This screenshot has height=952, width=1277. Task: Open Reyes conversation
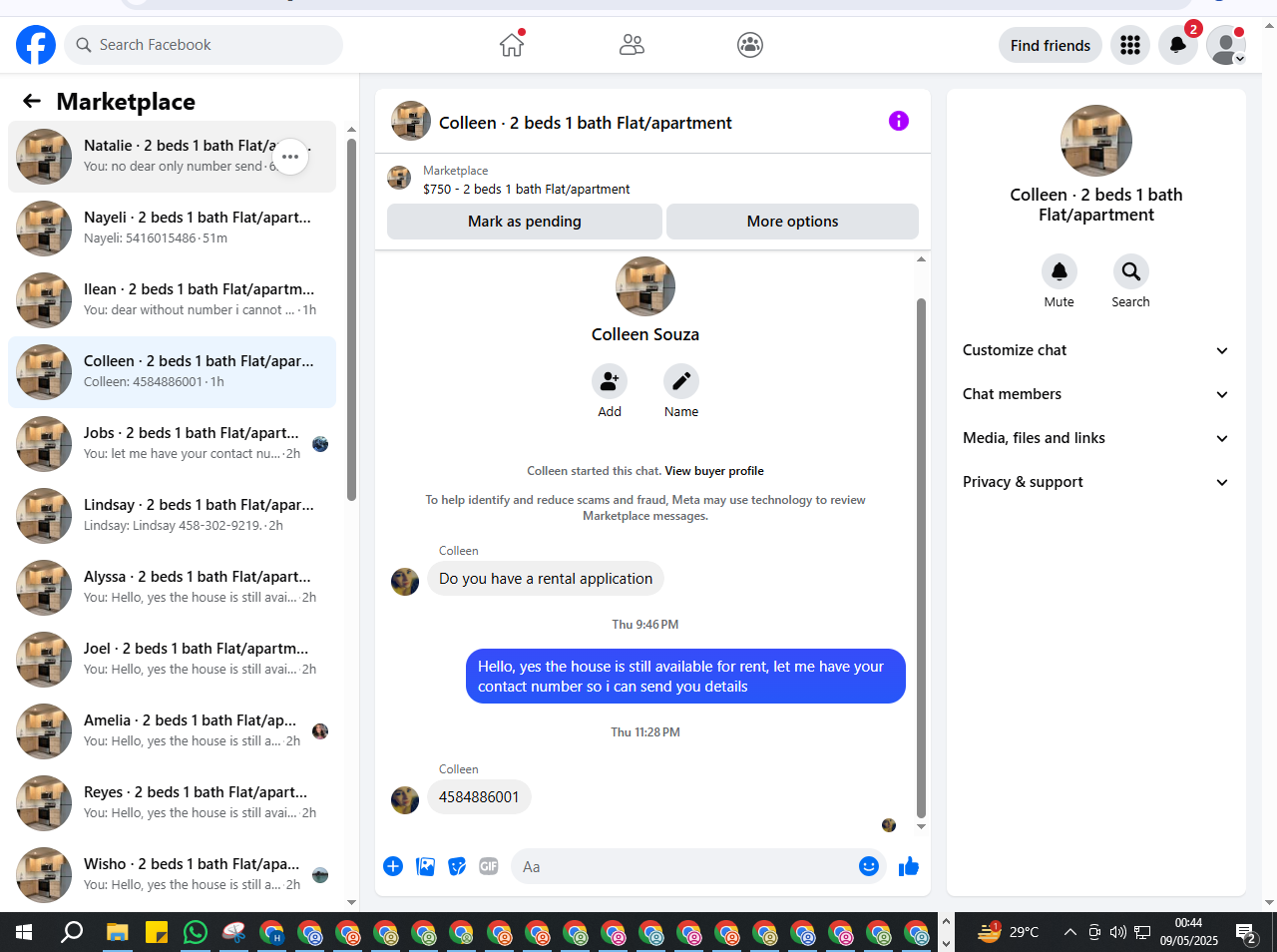[x=172, y=803]
